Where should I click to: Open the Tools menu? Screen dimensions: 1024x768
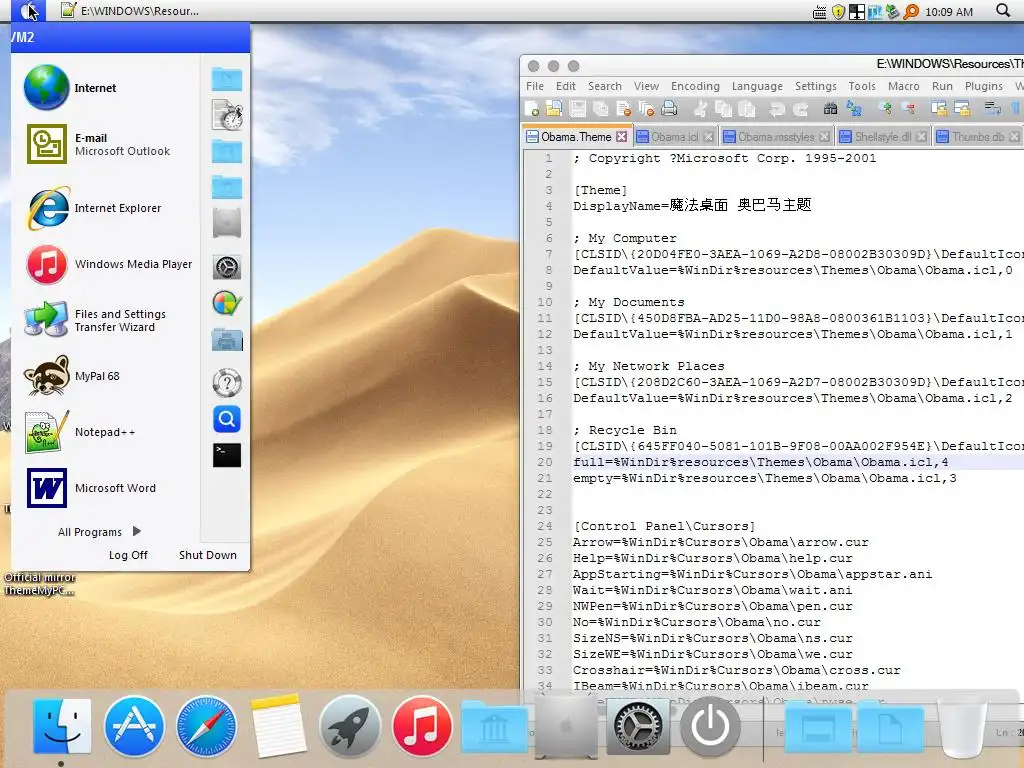(x=861, y=86)
